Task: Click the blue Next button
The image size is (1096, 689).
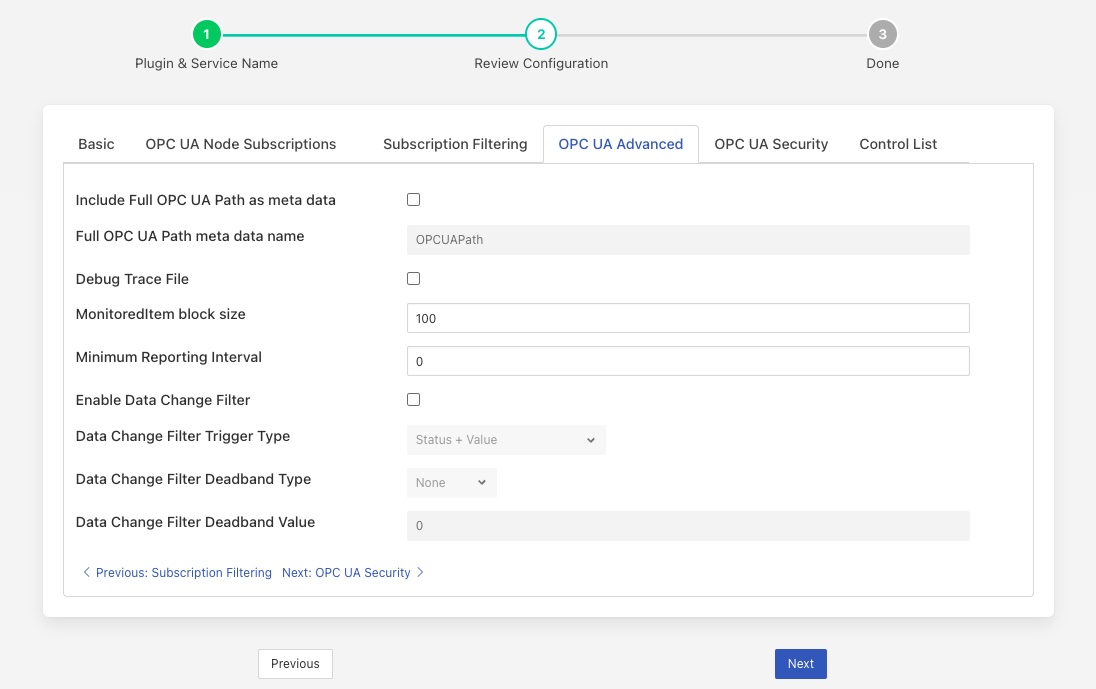Action: (x=800, y=663)
